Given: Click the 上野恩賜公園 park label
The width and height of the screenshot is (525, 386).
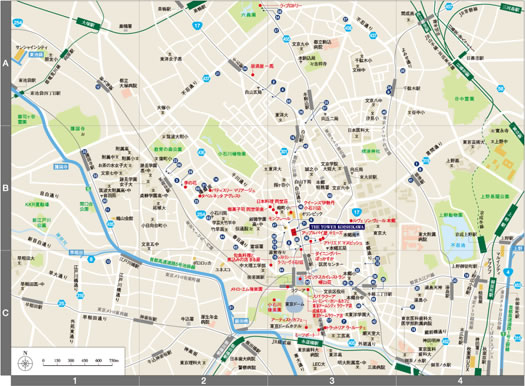Looking at the screenshot, I should pos(495,196).
